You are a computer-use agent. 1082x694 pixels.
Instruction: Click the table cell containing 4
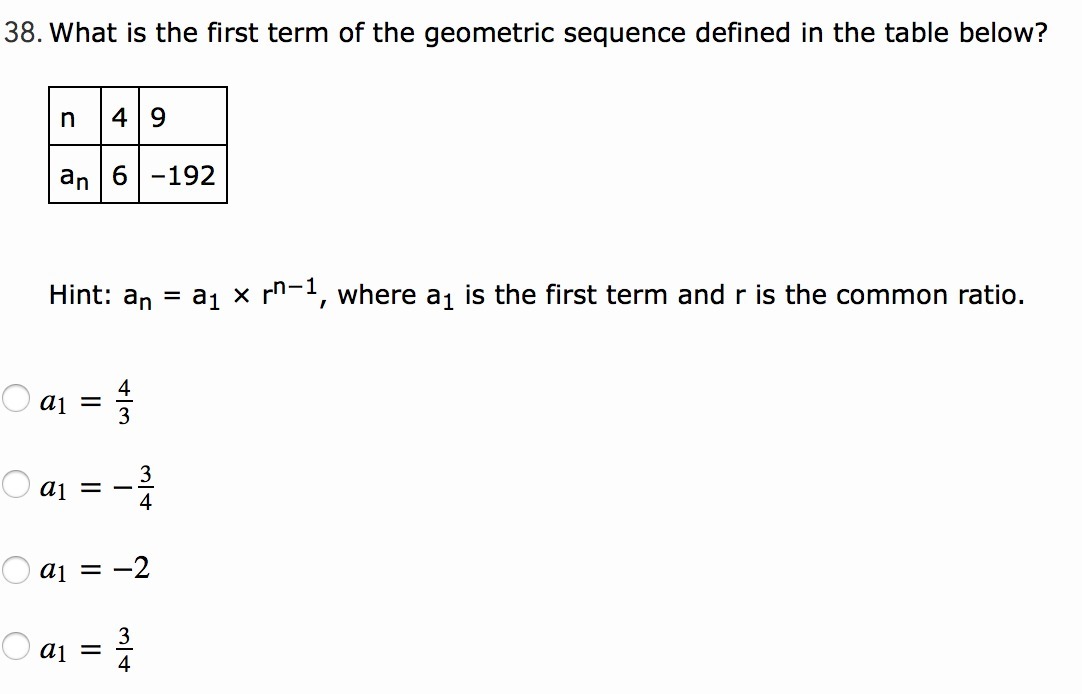pos(119,118)
